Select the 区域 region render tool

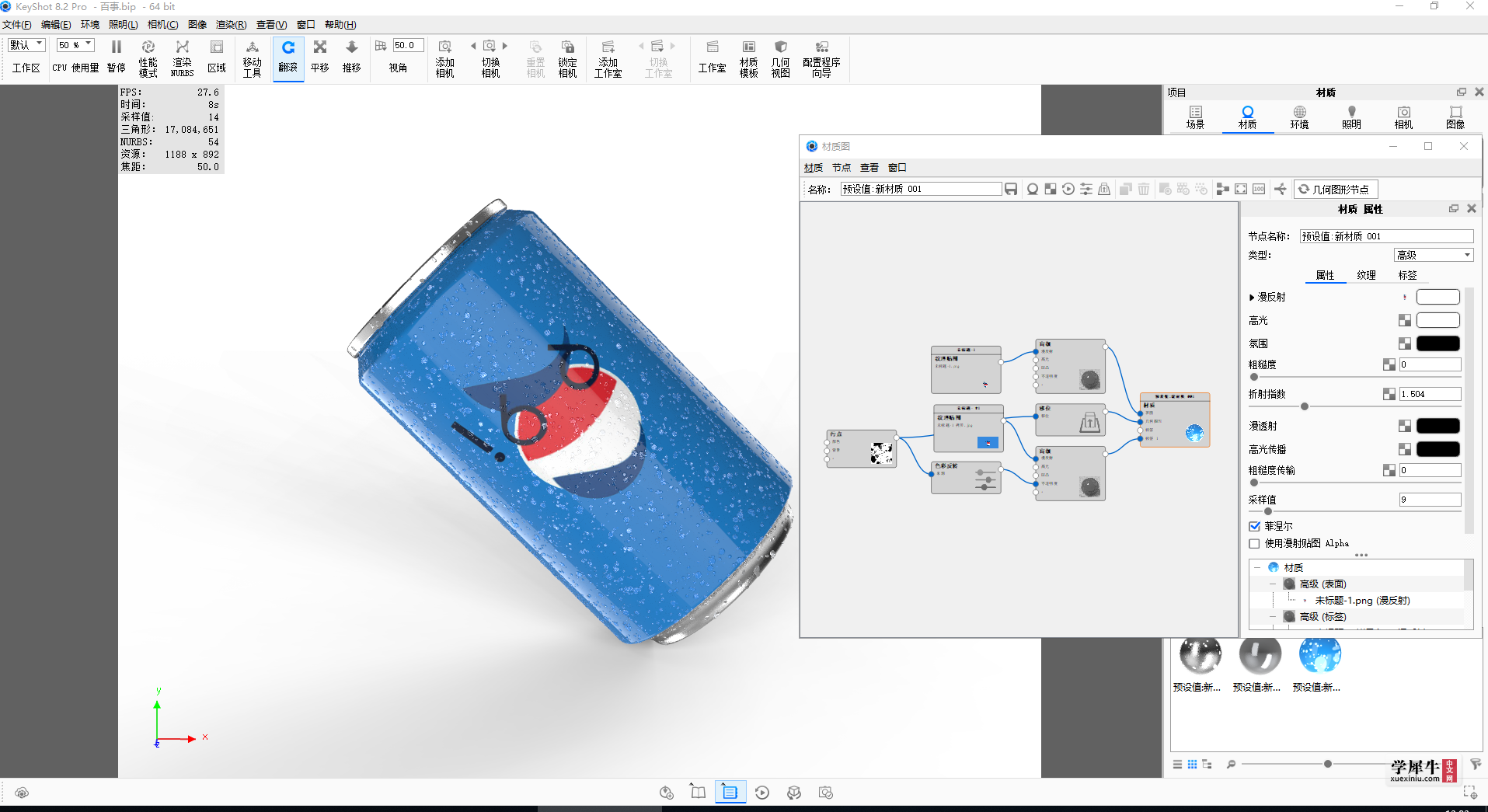(x=217, y=58)
